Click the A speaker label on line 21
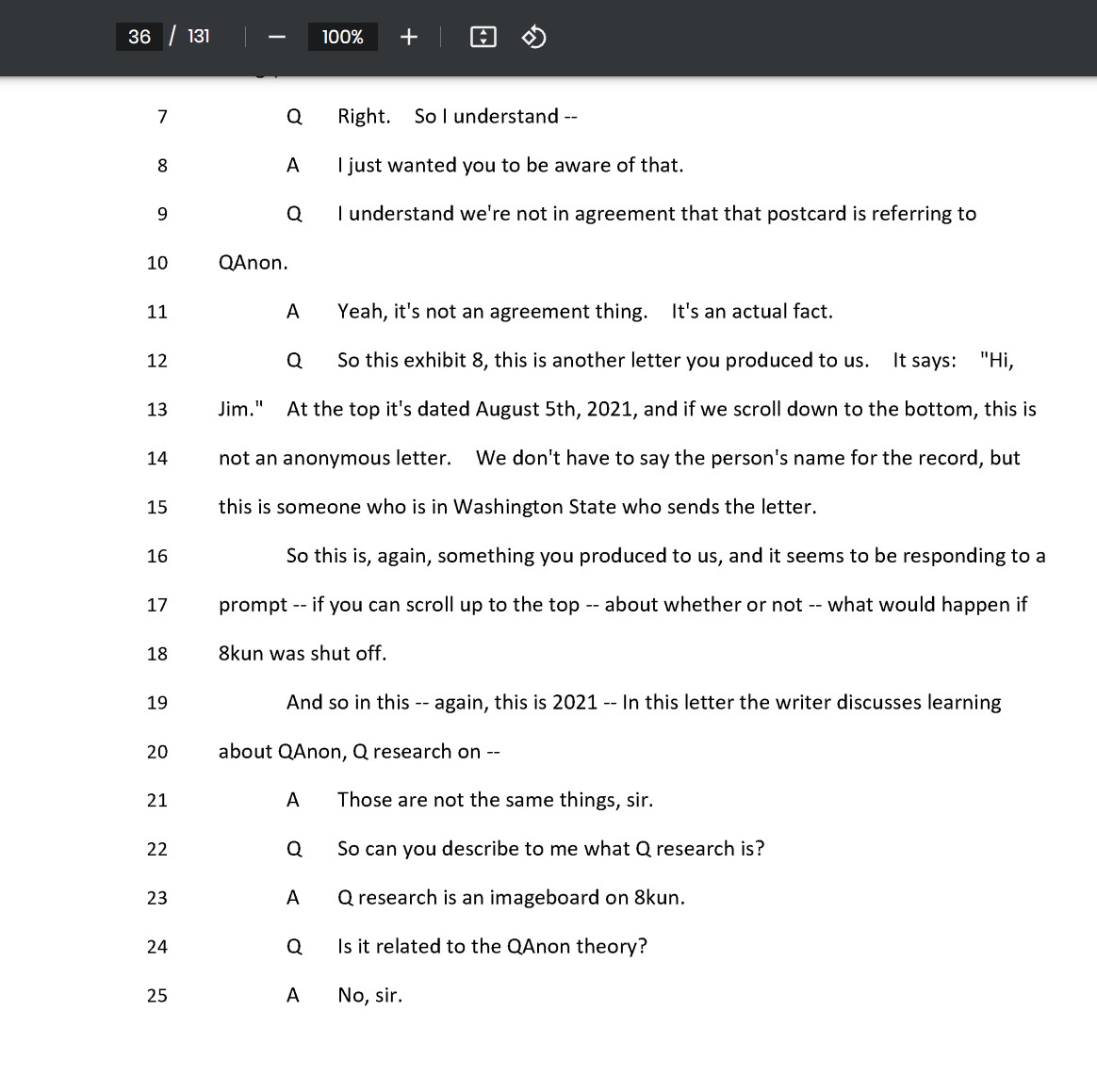This screenshot has width=1097, height=1092. click(x=293, y=800)
